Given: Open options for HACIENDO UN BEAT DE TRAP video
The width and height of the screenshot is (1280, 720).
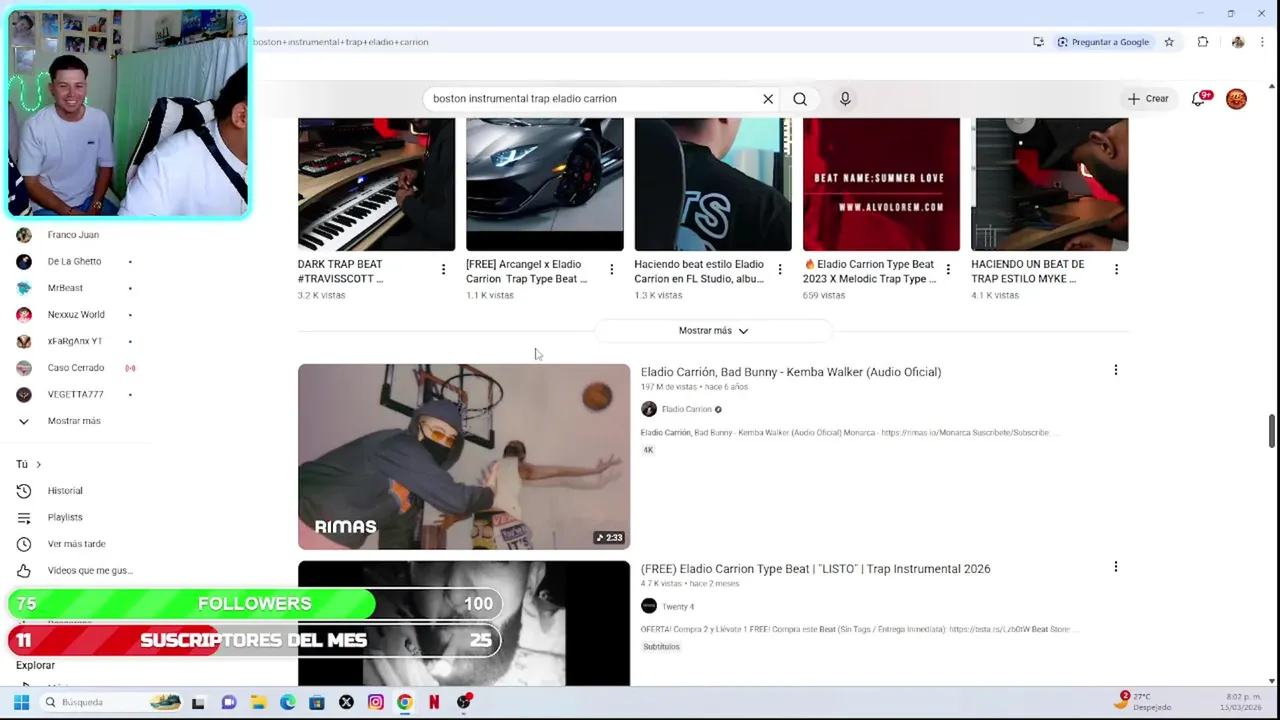Looking at the screenshot, I should [1116, 269].
